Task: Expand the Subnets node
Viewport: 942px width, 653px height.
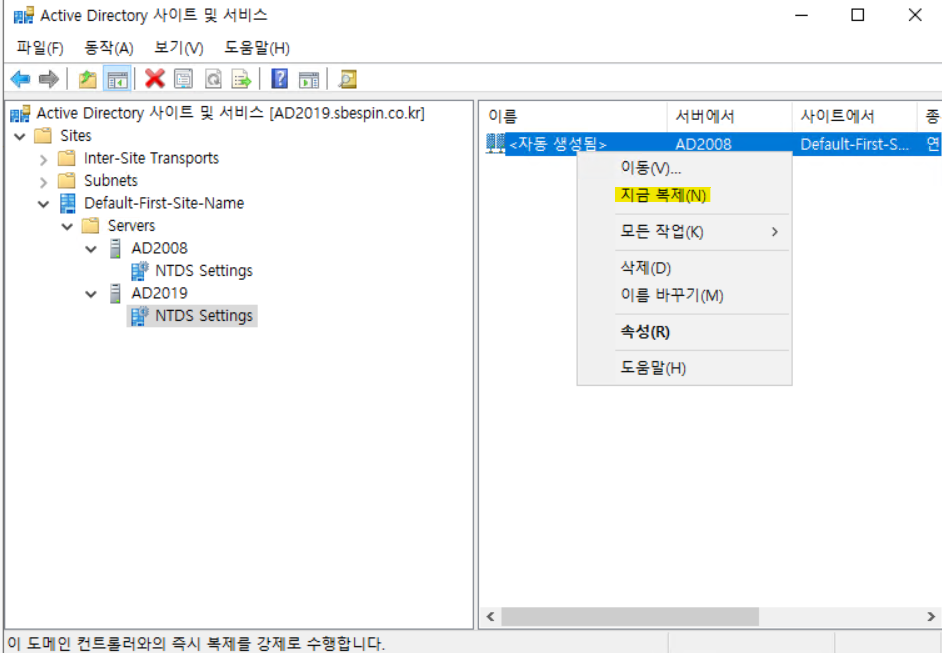Action: point(43,181)
